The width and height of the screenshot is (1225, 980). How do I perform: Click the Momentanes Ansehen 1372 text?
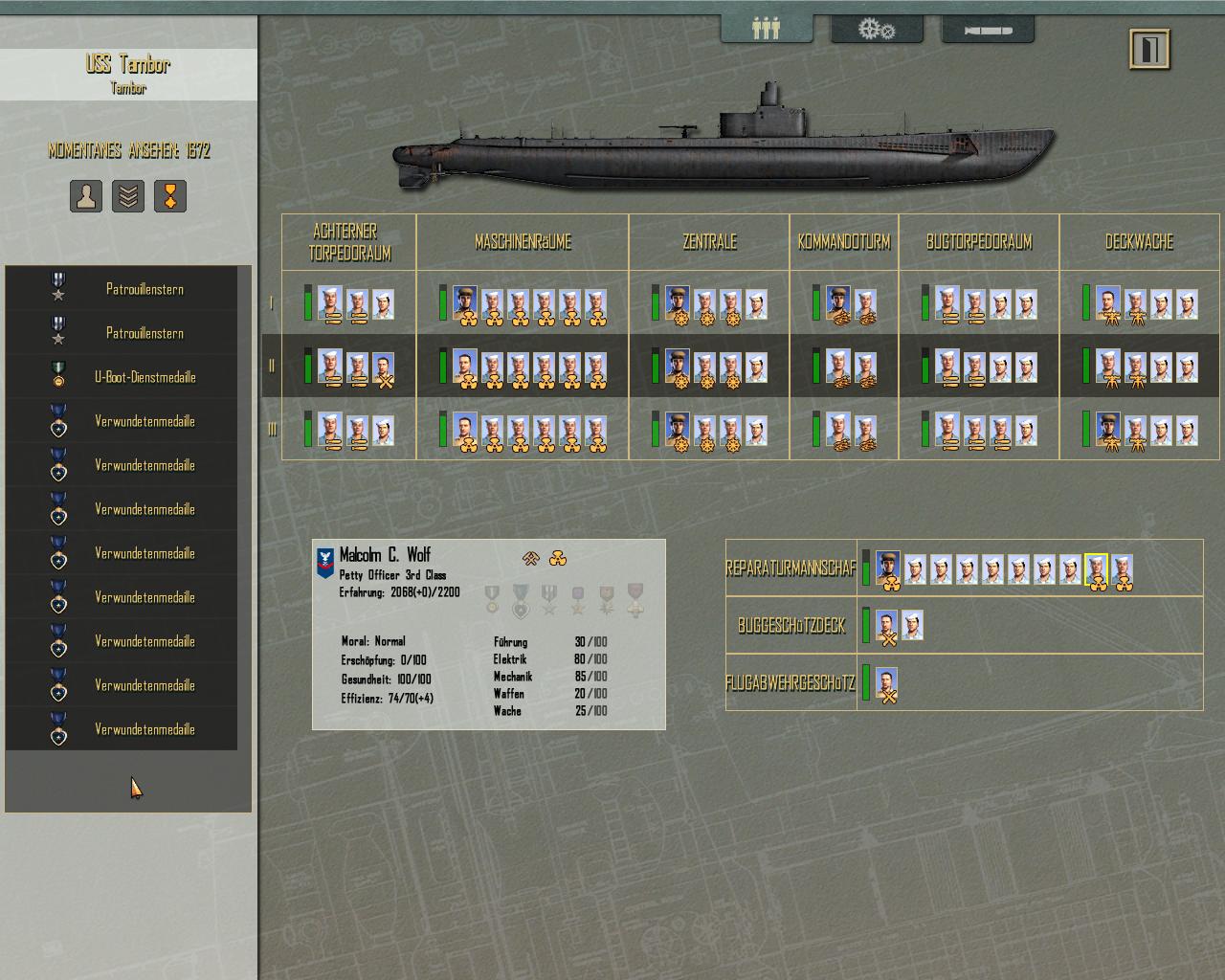(x=129, y=150)
